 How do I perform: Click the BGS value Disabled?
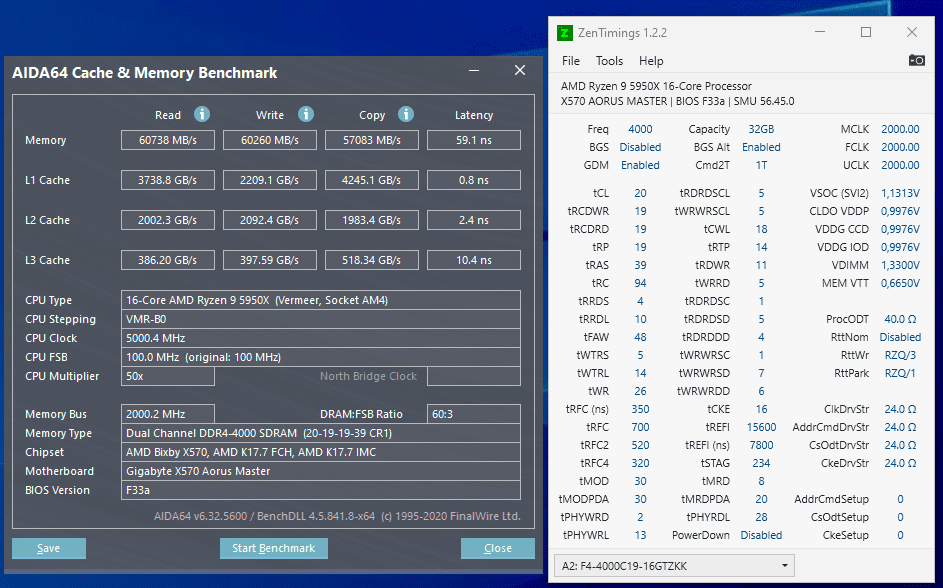coord(640,147)
